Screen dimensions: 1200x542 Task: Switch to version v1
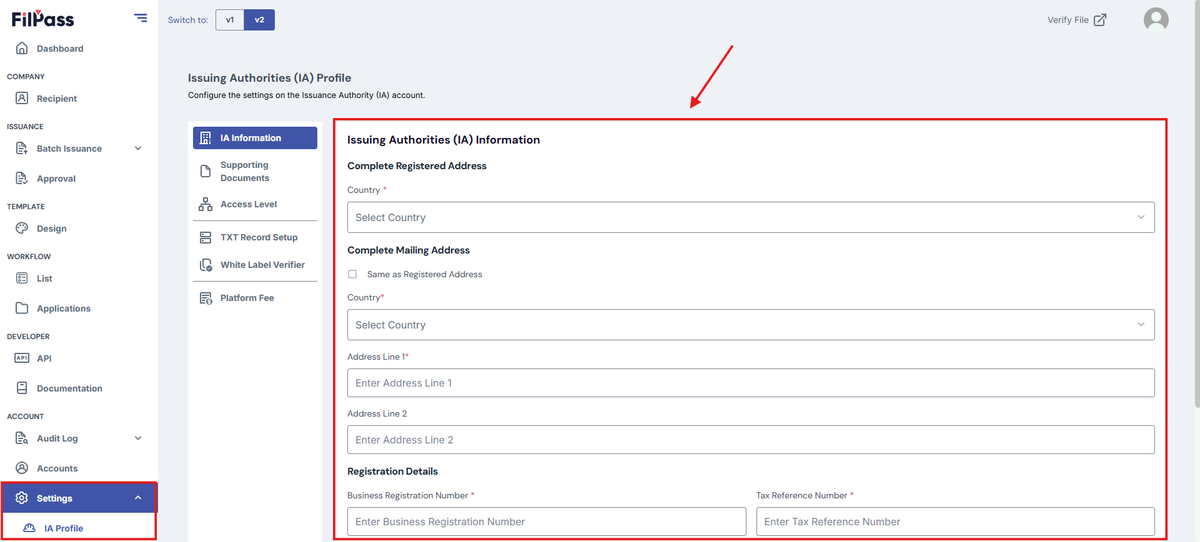pos(230,19)
